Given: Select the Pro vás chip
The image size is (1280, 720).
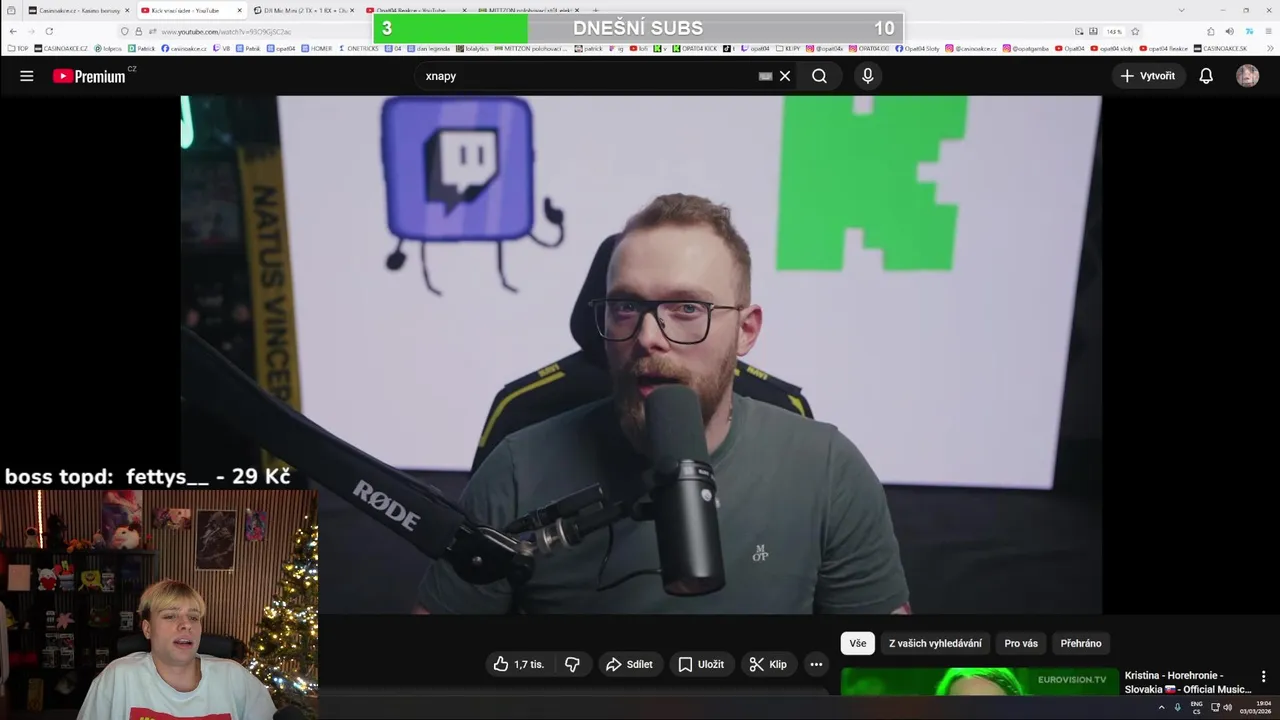Looking at the screenshot, I should click(1021, 643).
